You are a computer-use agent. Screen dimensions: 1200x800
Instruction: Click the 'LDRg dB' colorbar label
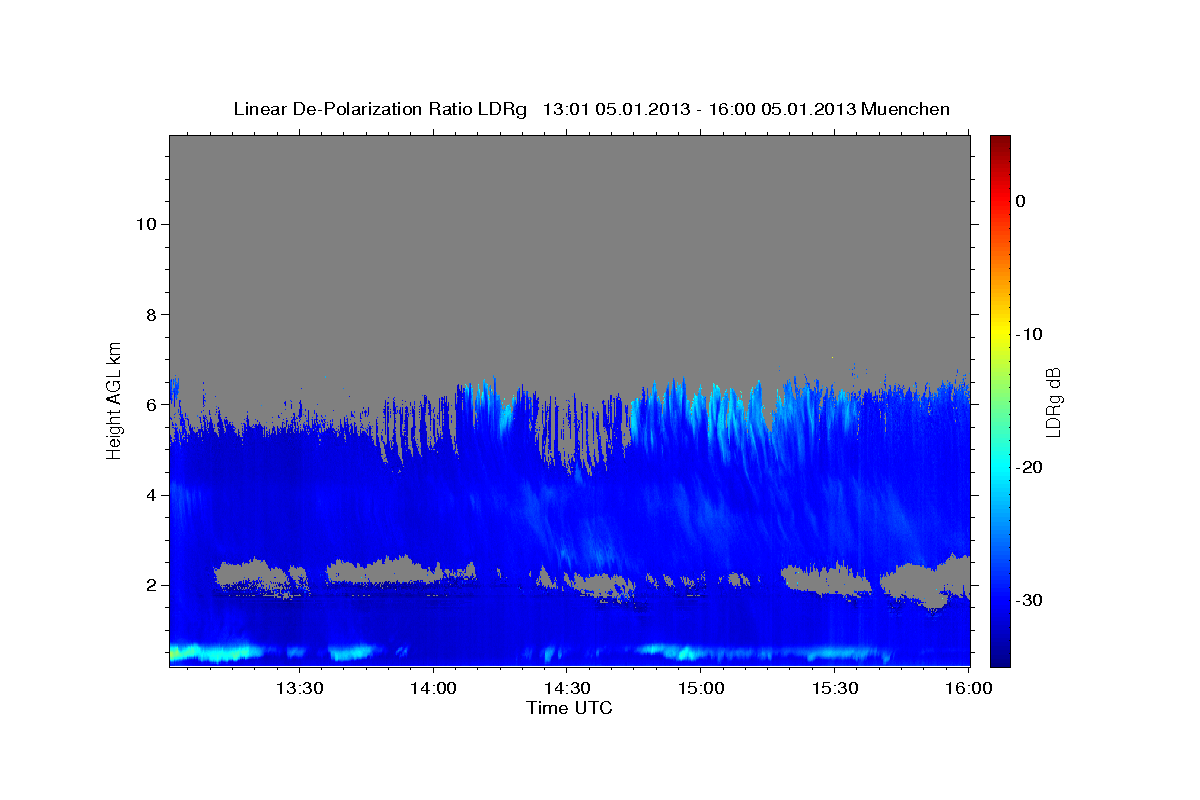1053,402
